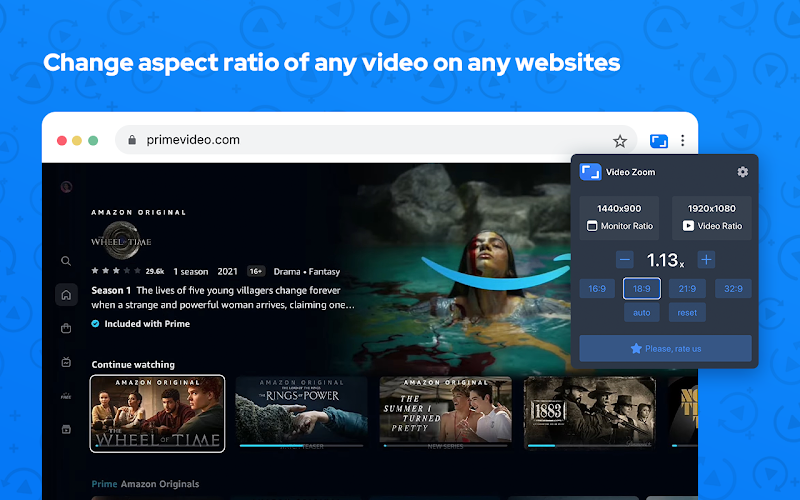This screenshot has height=500, width=800.
Task: Select the 21:9 aspect ratio
Action: tap(687, 289)
